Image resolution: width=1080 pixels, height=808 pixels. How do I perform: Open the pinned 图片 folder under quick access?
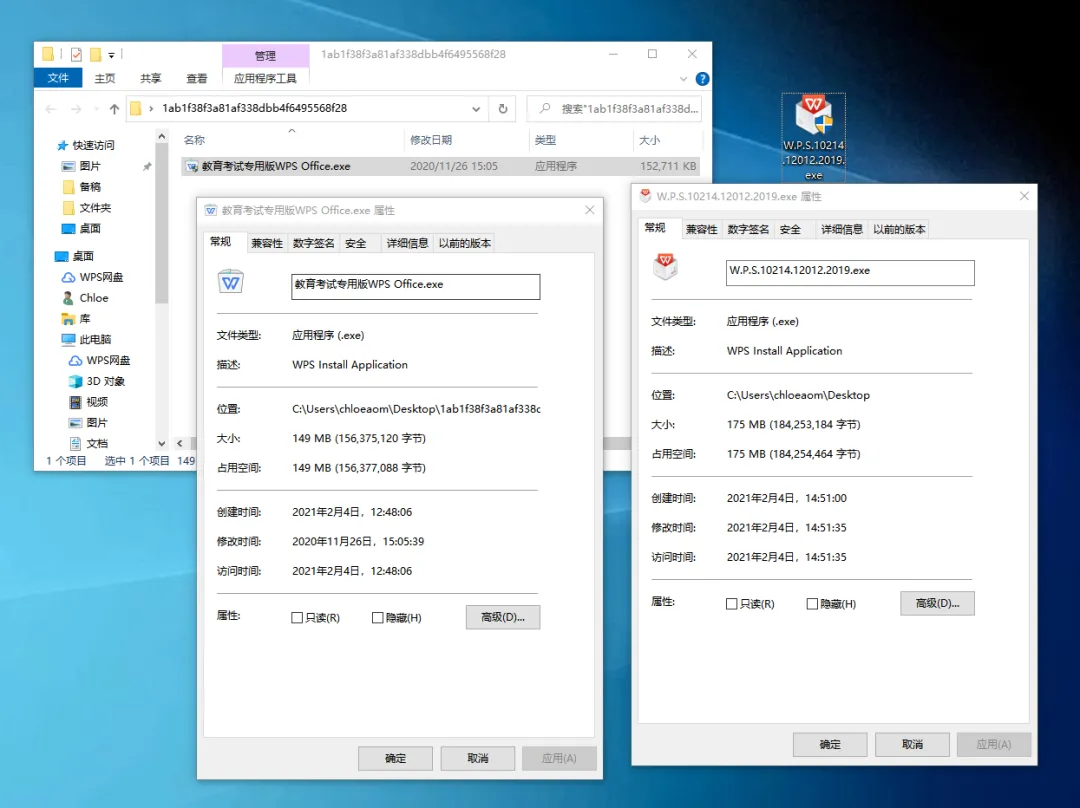[x=82, y=166]
